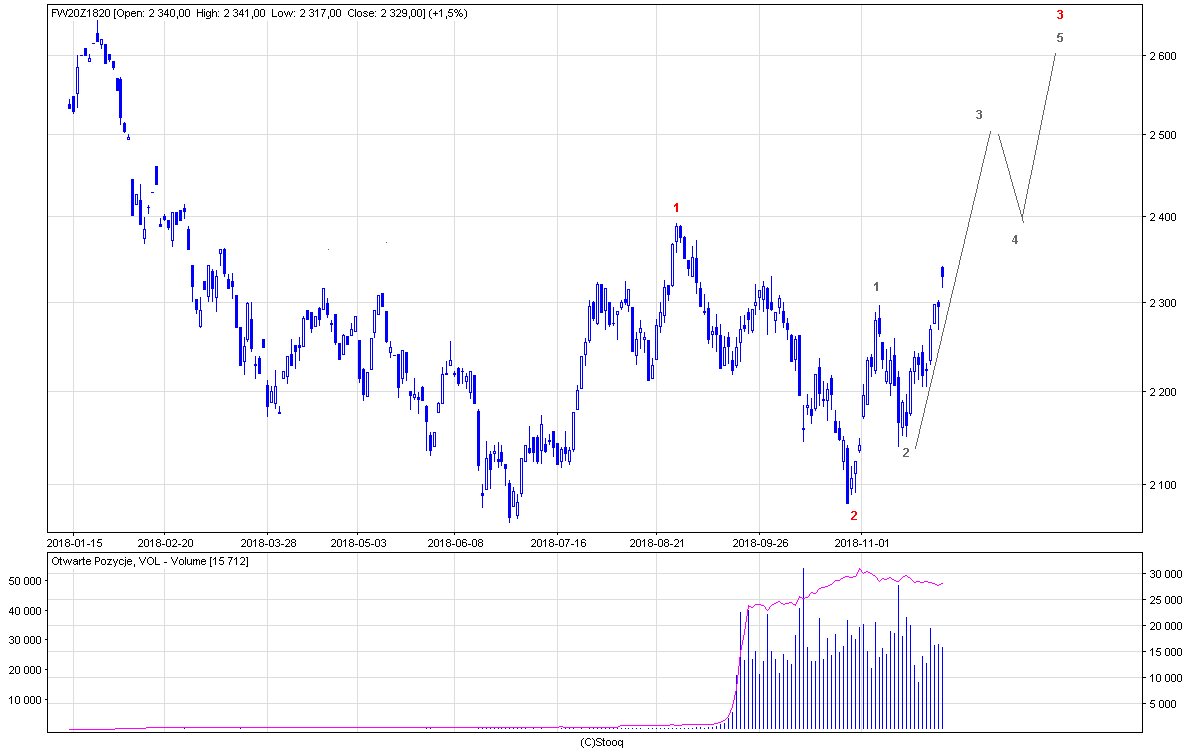Image resolution: width=1200 pixels, height=750 pixels.
Task: Click the Otwarte Pozycje, VOL - Volume title
Action: 150,562
